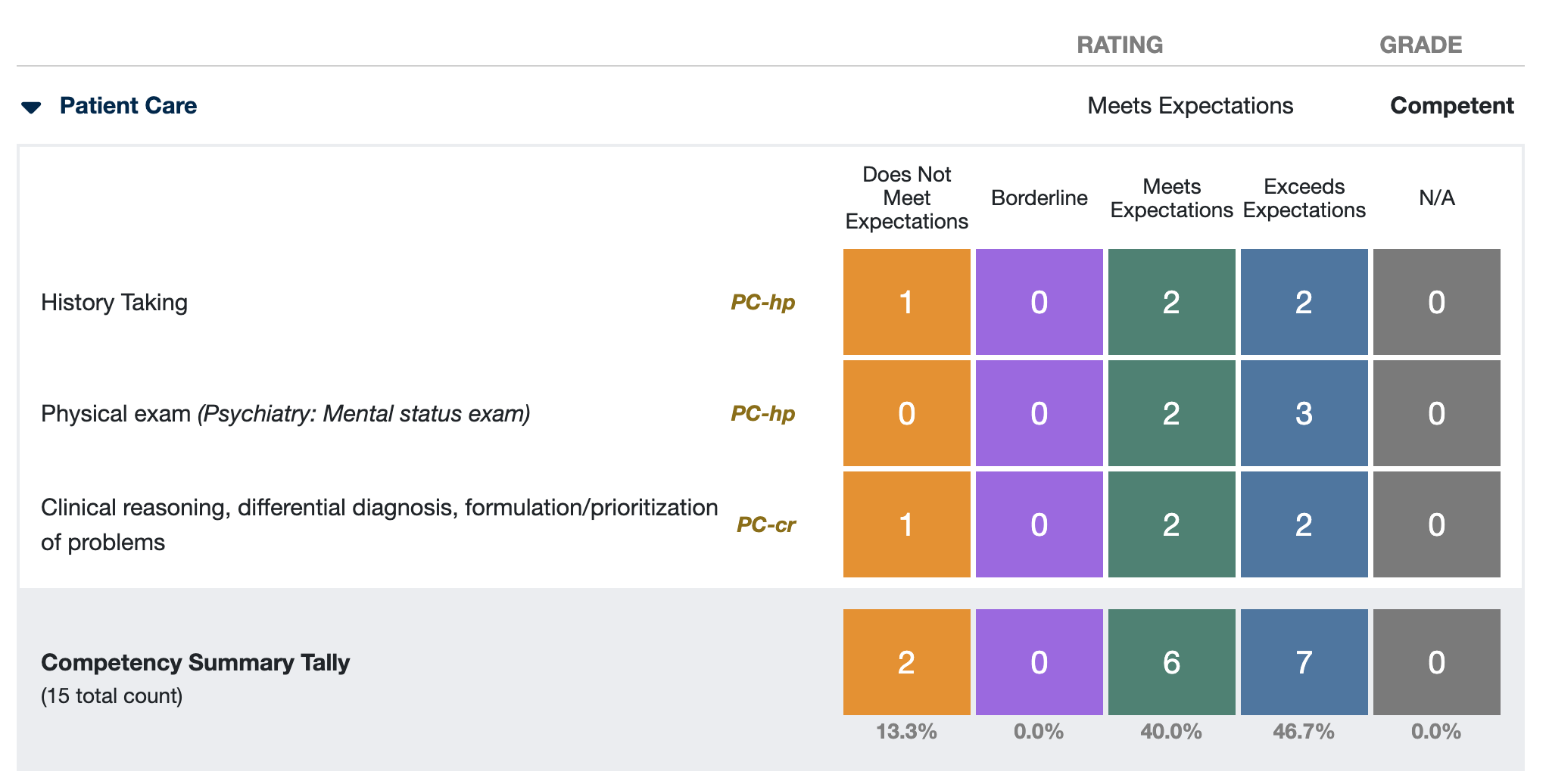Click summary tally Meets Expectations cell showing 6
The height and width of the screenshot is (784, 1549).
click(x=1171, y=662)
